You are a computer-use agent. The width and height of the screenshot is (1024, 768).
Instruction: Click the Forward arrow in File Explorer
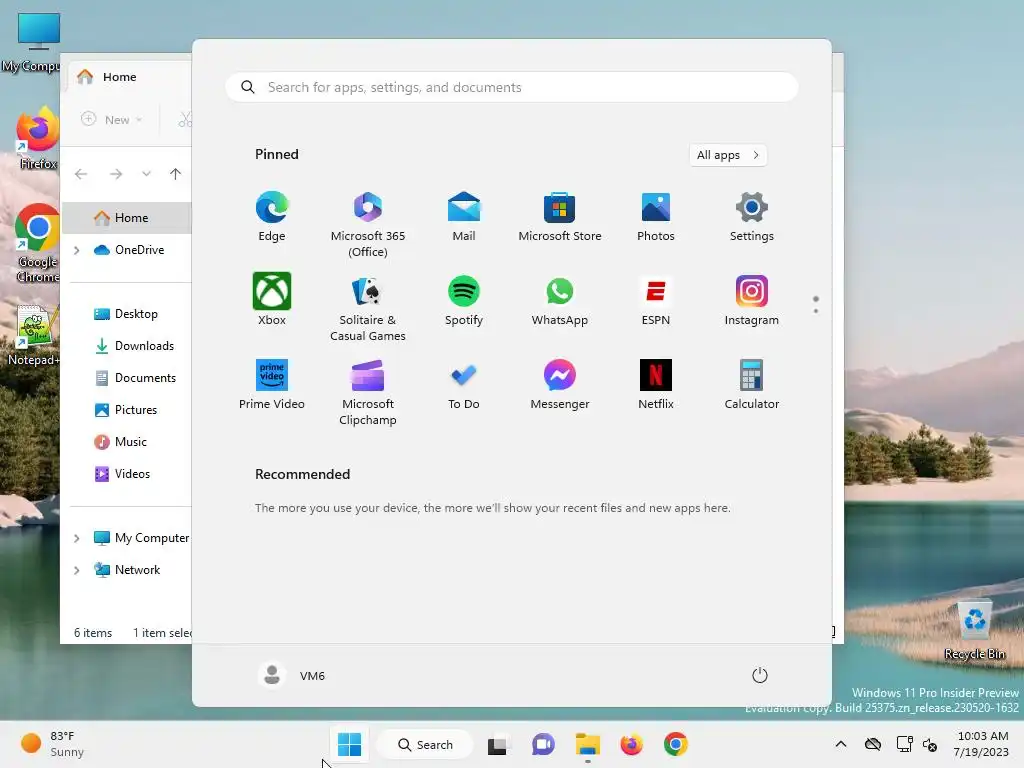(116, 174)
